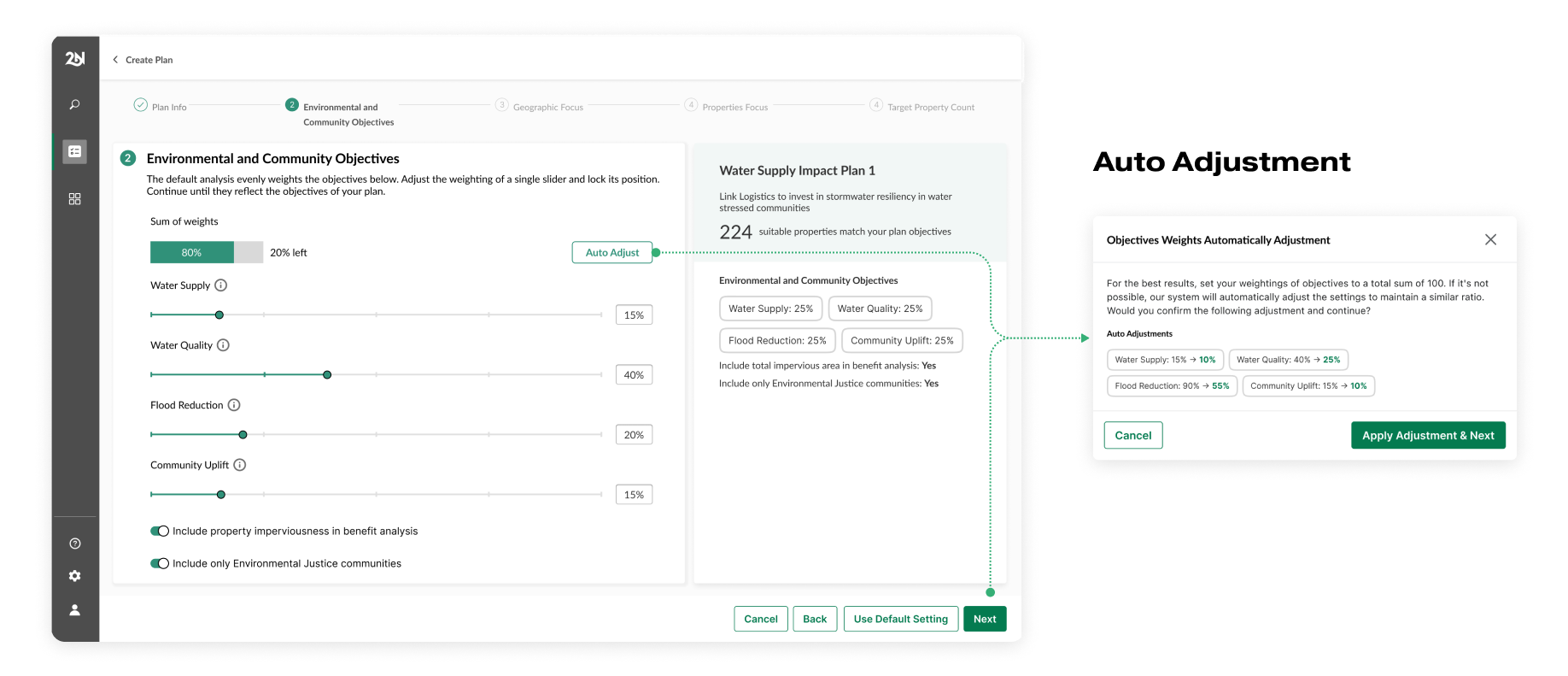
Task: Disable Include only Environmental Justice communities
Action: [160, 563]
